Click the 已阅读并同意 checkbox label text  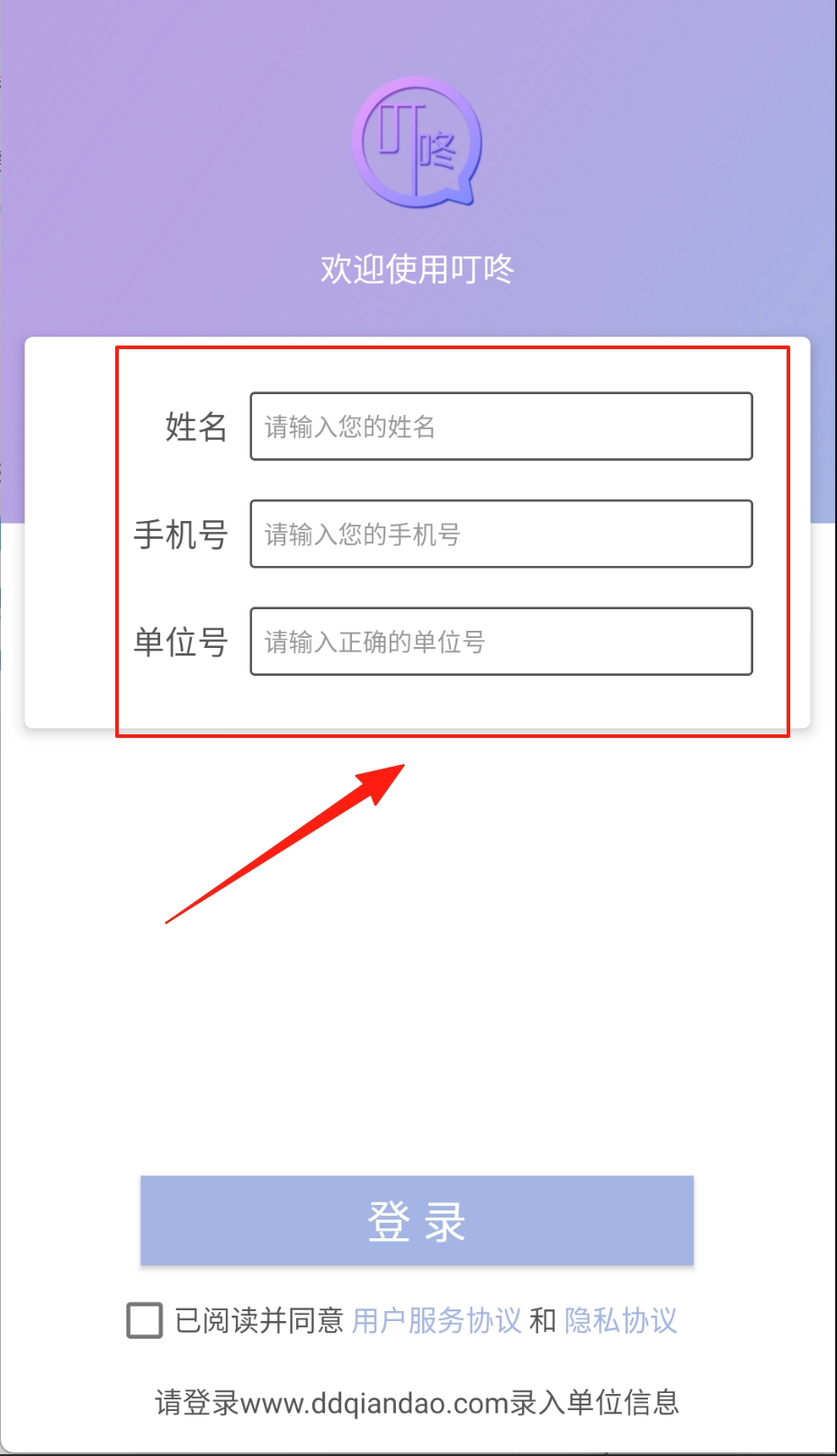click(259, 1320)
